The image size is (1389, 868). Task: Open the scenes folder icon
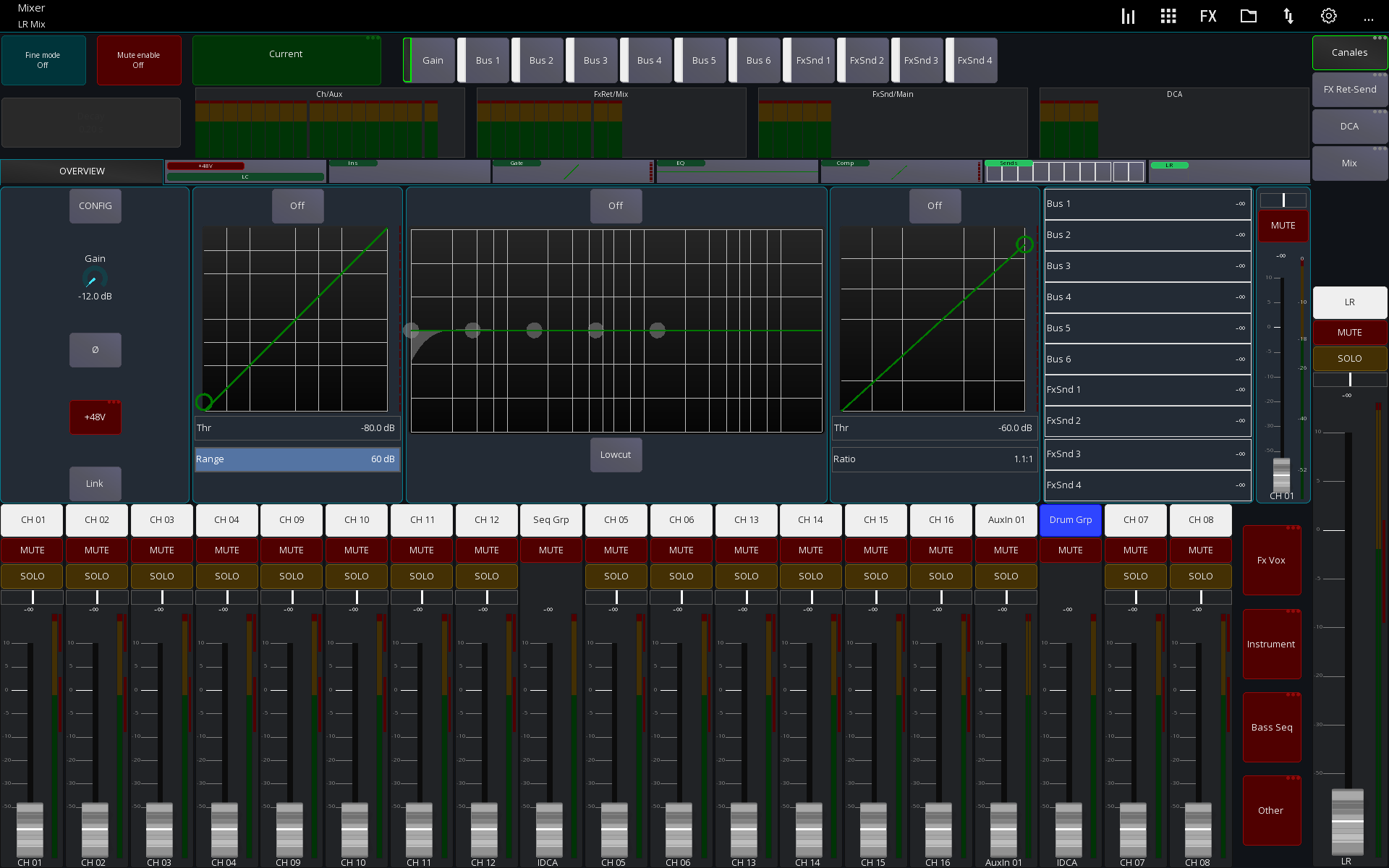pos(1248,15)
